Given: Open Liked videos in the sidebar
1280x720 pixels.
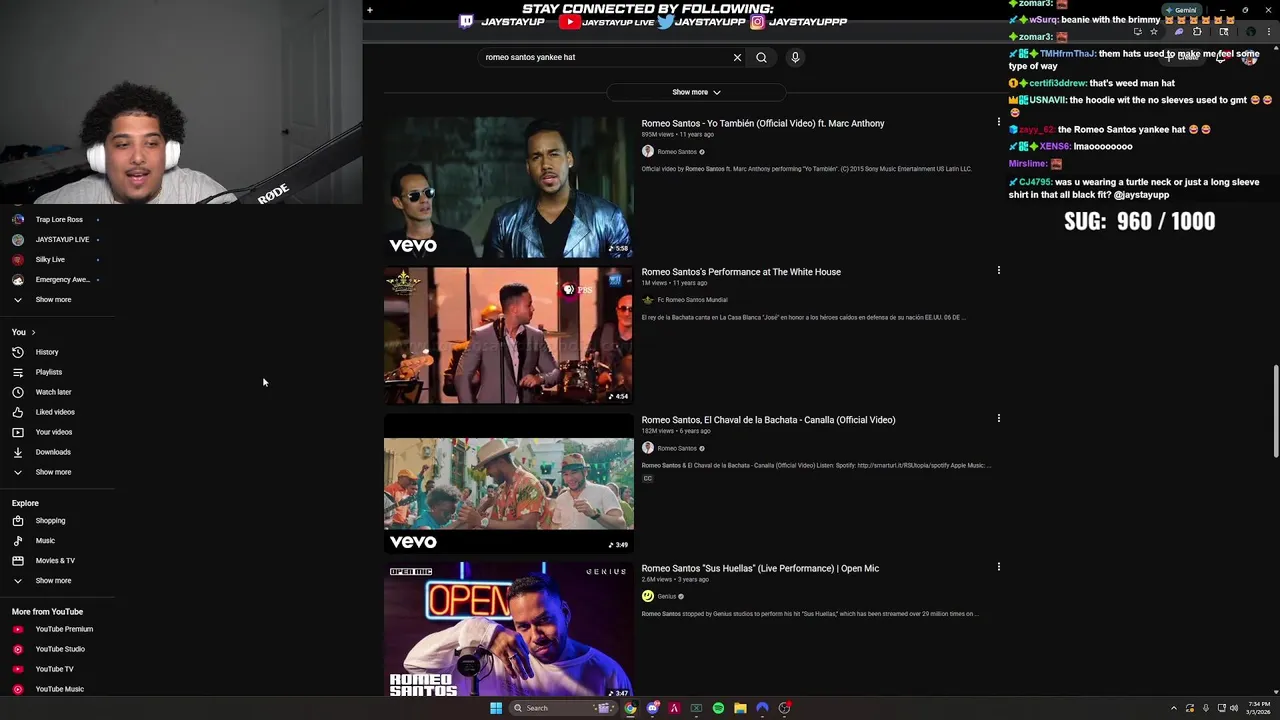Looking at the screenshot, I should 55,412.
